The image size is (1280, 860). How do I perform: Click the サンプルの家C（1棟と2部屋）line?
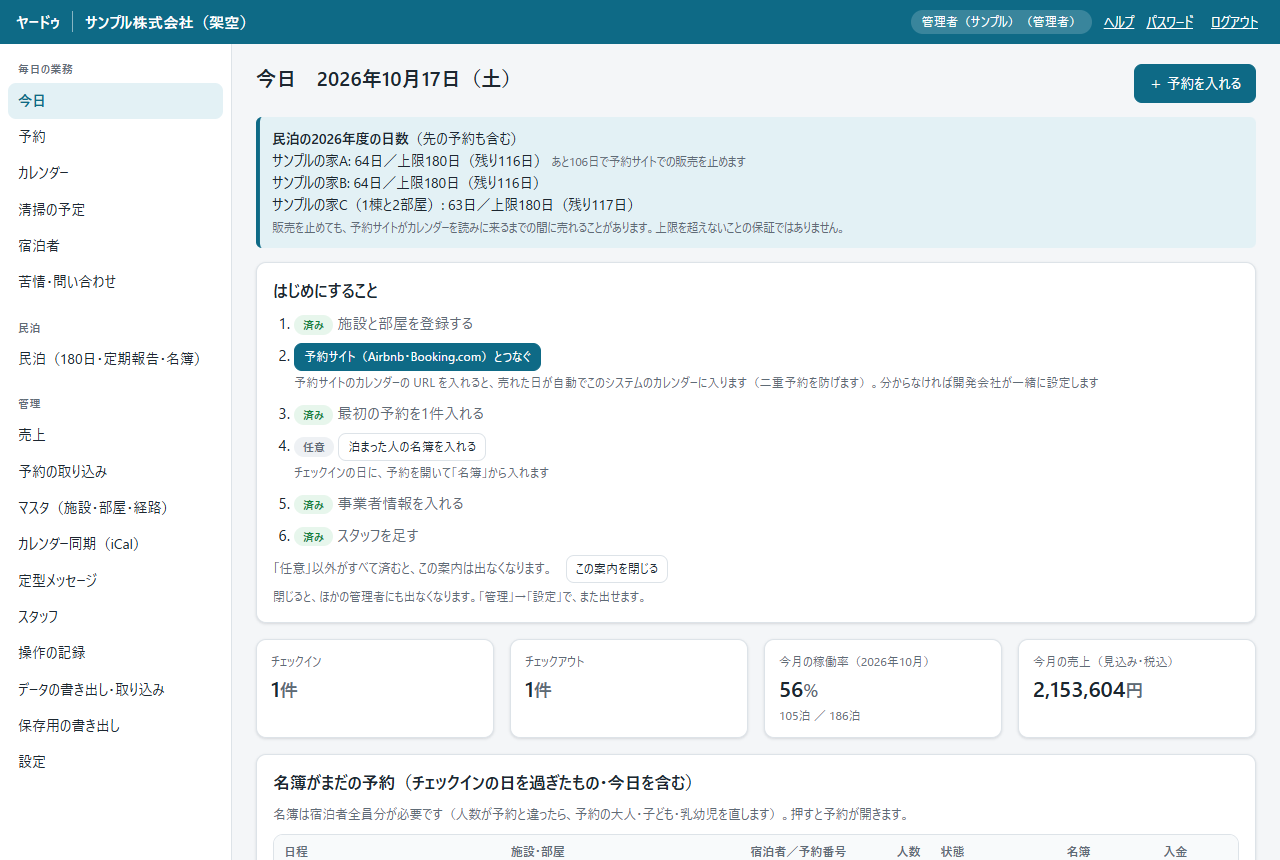(x=454, y=205)
